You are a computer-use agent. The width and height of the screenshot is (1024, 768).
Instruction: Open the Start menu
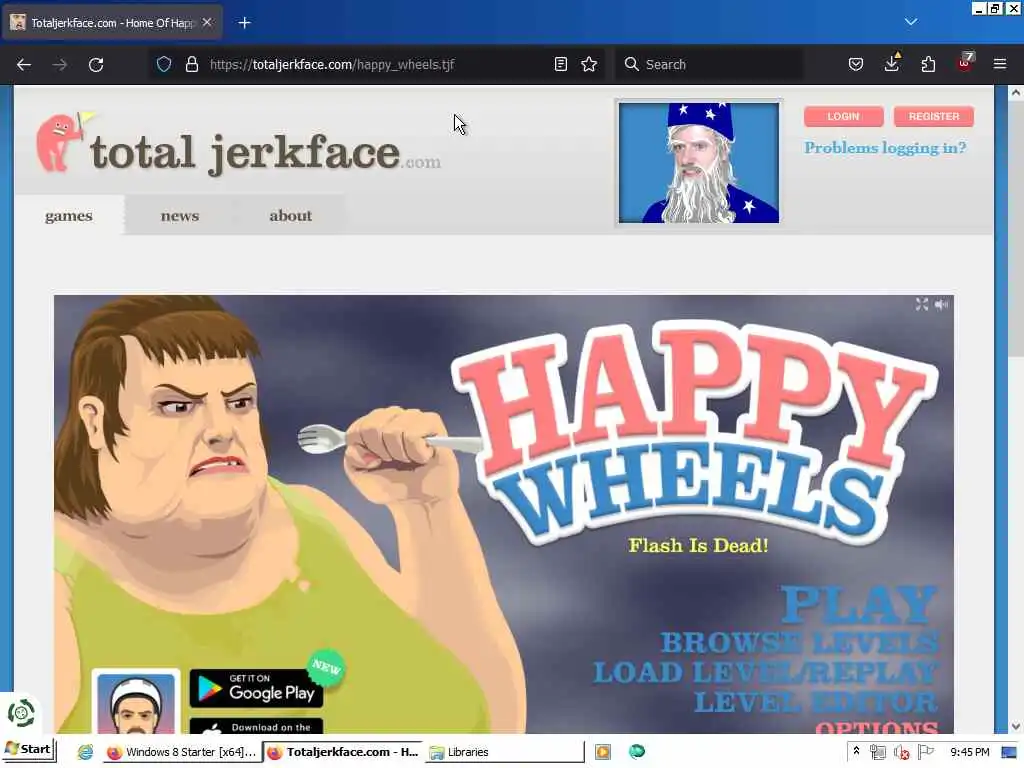point(28,749)
